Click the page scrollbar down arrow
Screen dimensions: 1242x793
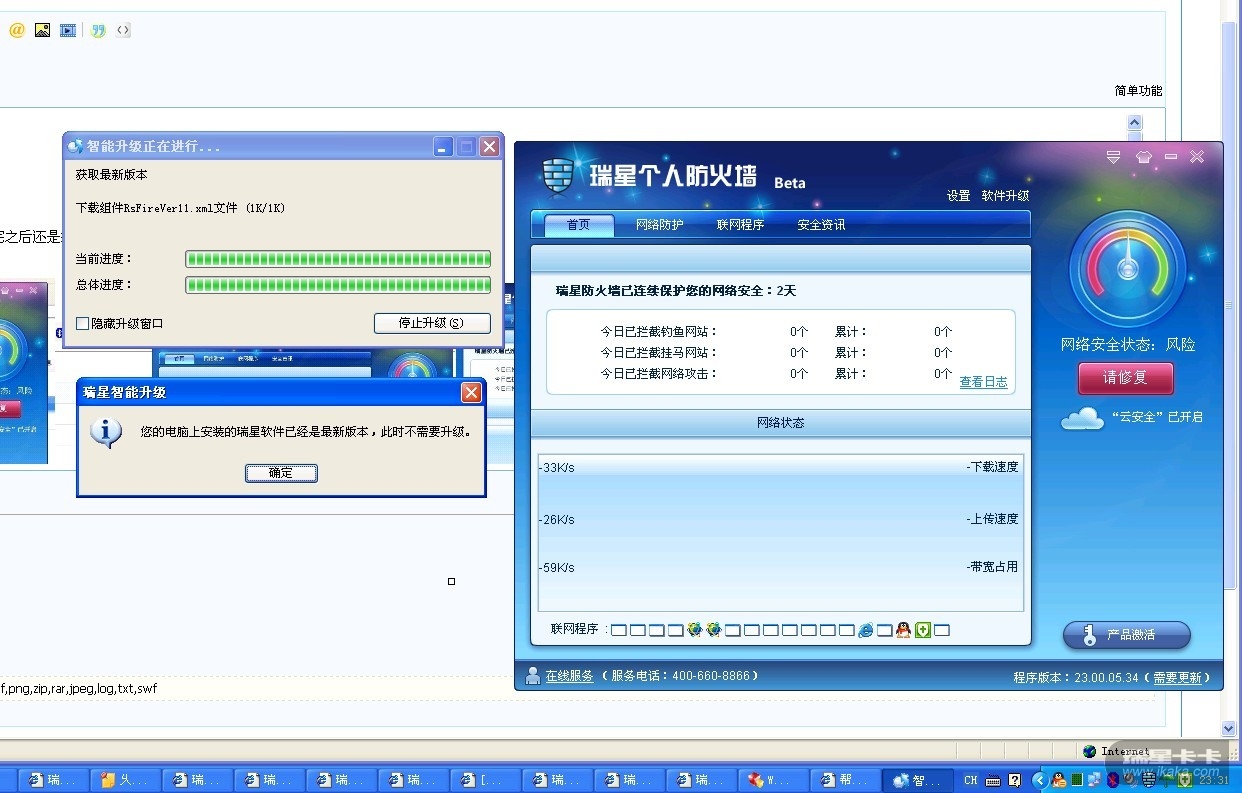pyautogui.click(x=1230, y=729)
